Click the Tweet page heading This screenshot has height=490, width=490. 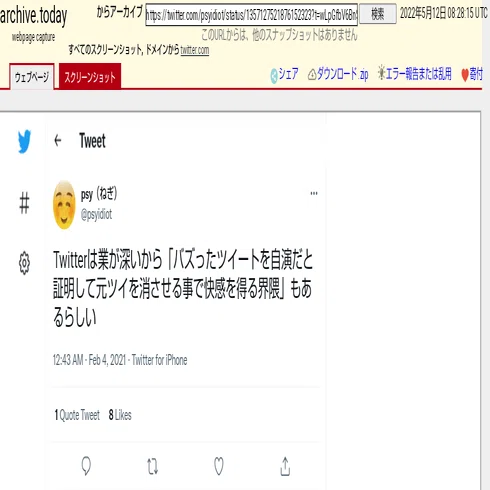tap(92, 141)
